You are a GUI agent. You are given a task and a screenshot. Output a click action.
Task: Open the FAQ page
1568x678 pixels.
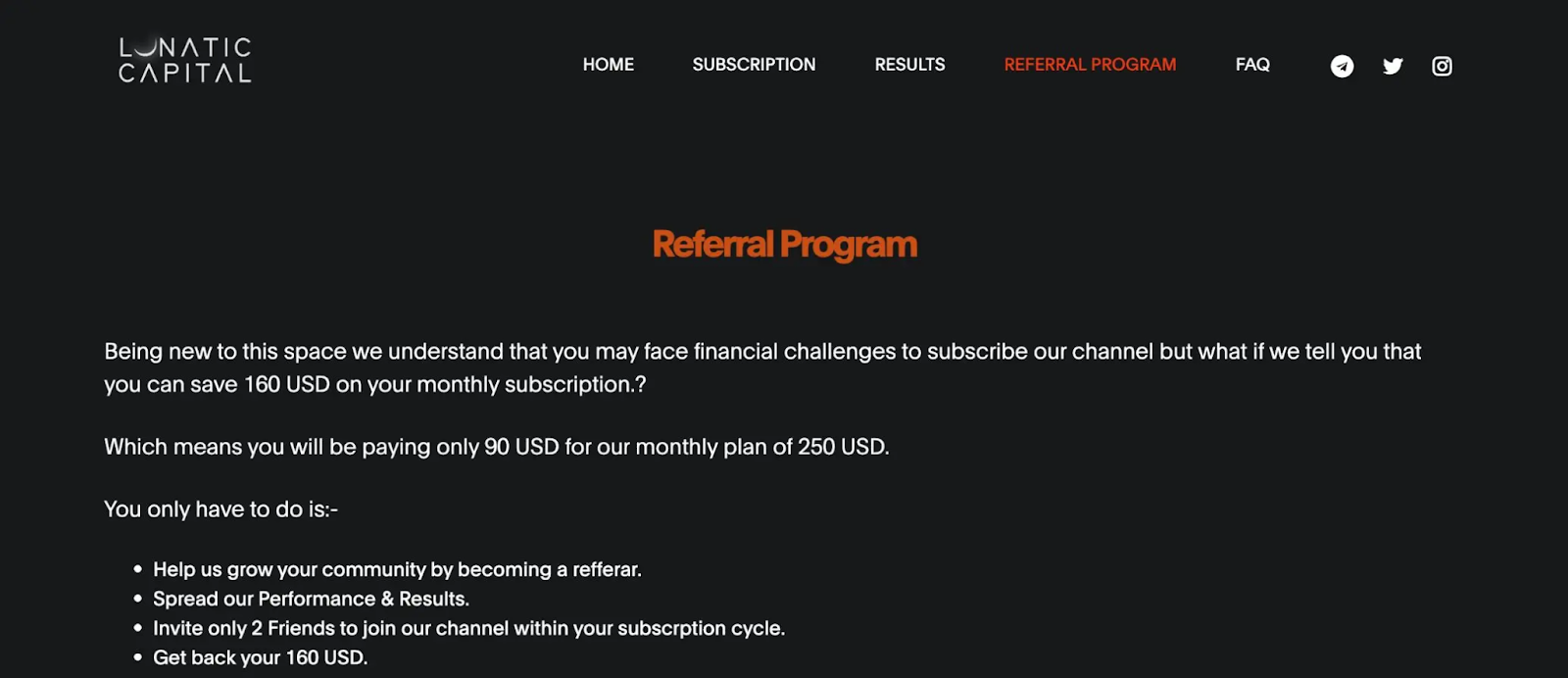tap(1251, 65)
